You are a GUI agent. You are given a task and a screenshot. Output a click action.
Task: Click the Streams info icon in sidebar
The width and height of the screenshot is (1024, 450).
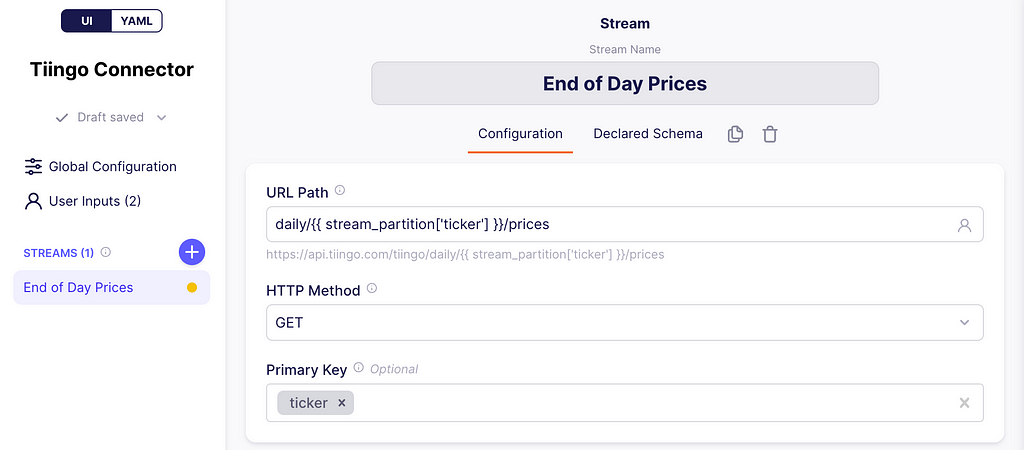(x=106, y=252)
